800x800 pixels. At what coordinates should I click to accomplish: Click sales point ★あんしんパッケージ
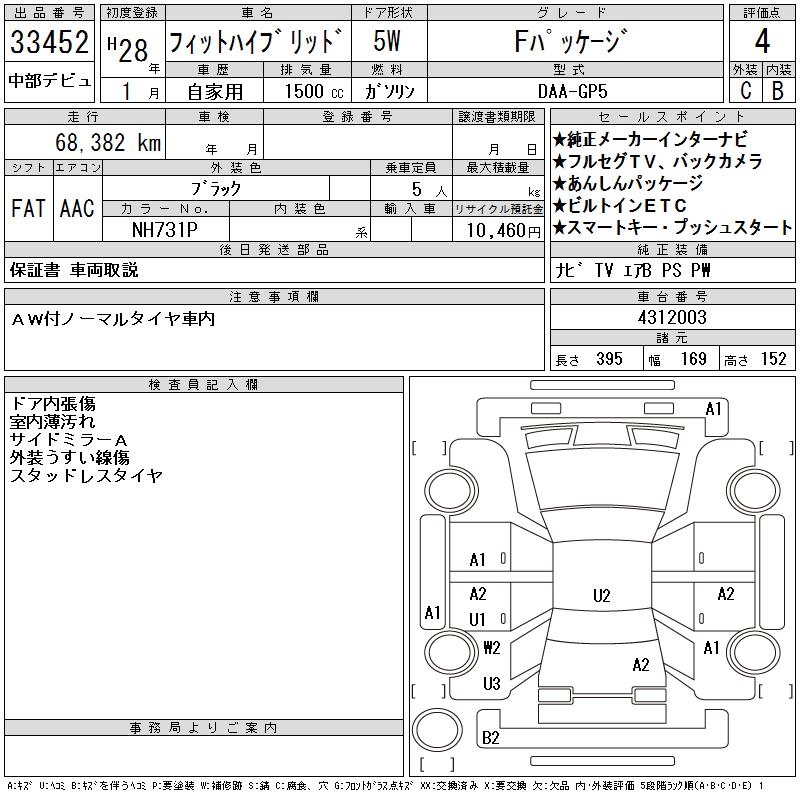[x=628, y=183]
